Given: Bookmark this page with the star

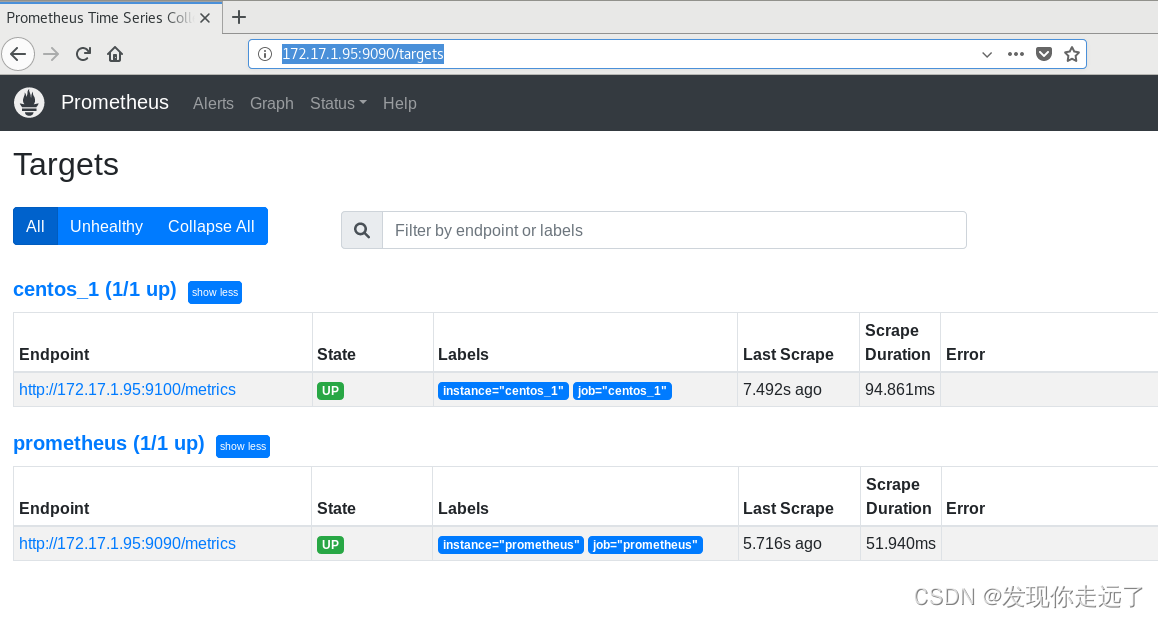Looking at the screenshot, I should pyautogui.click(x=1072, y=54).
